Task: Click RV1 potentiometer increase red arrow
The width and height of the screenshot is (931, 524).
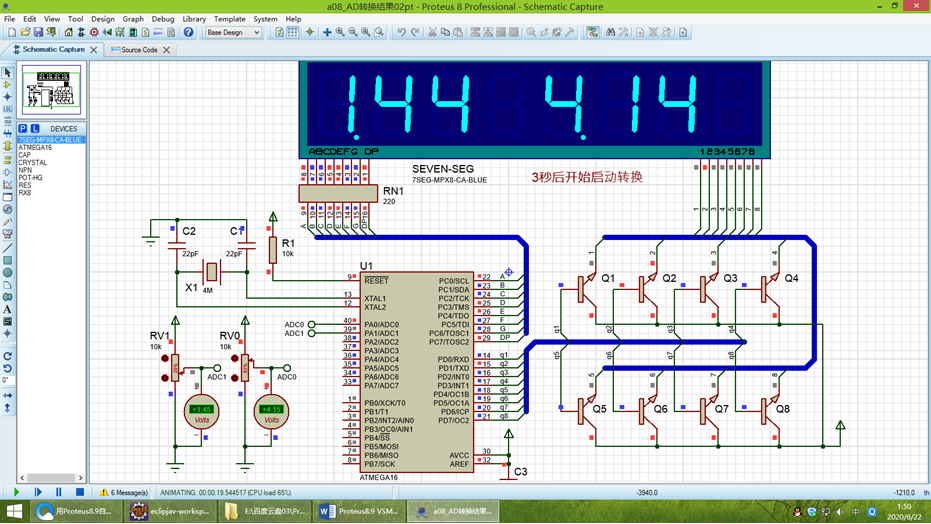Action: [165, 358]
